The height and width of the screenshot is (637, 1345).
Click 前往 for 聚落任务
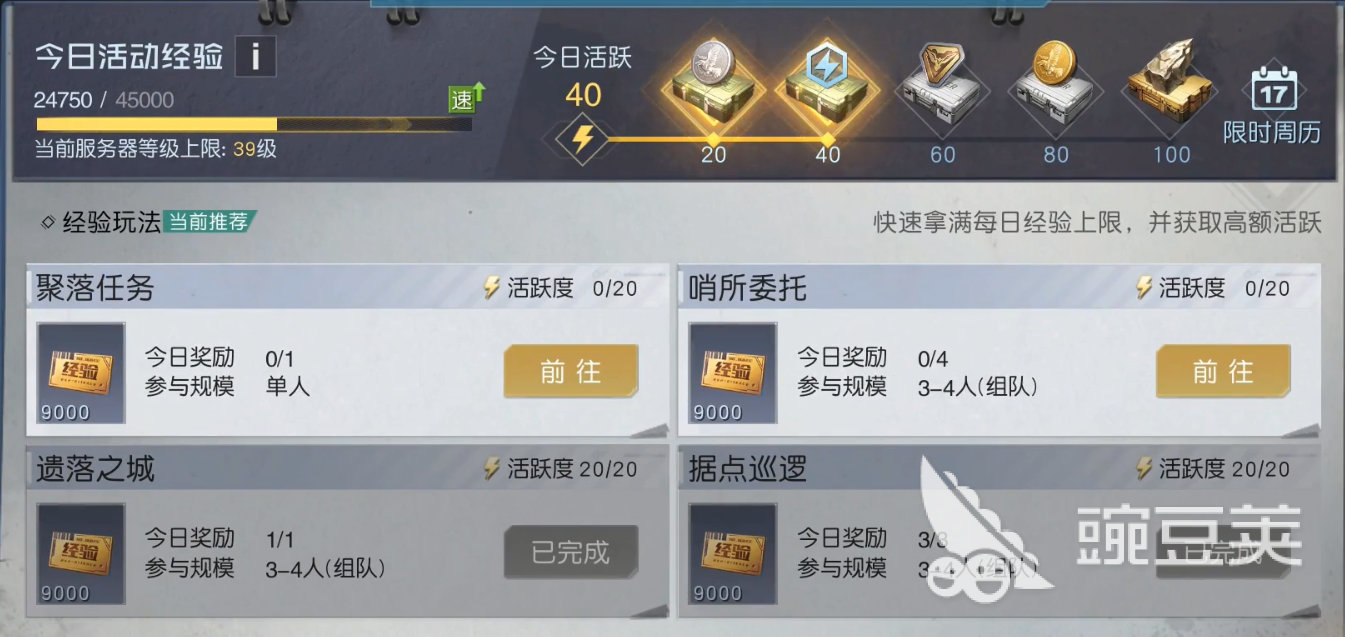[x=571, y=371]
